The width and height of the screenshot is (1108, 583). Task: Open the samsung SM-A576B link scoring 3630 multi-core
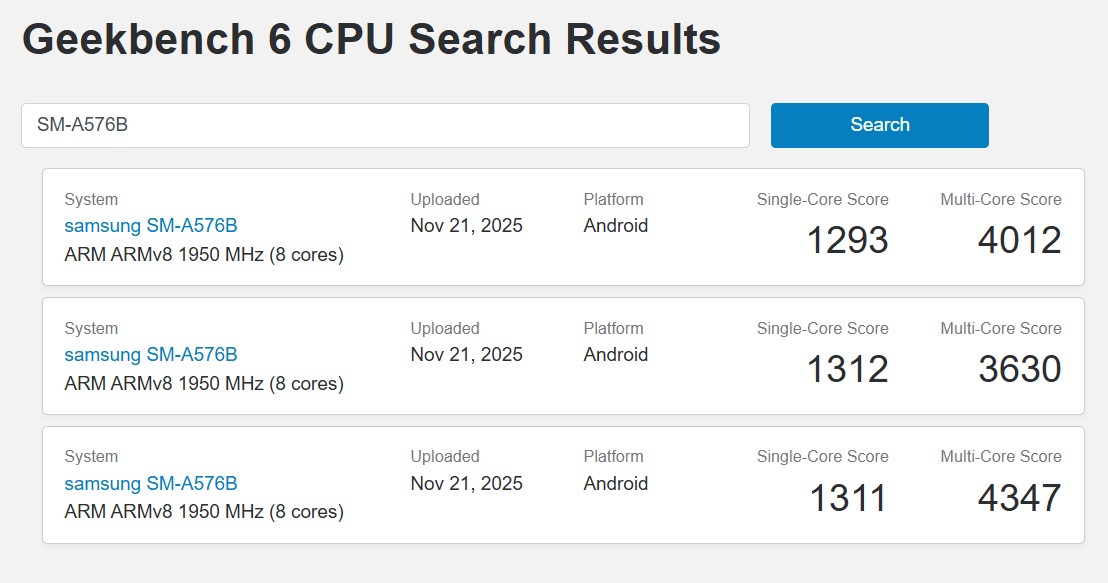coord(151,355)
